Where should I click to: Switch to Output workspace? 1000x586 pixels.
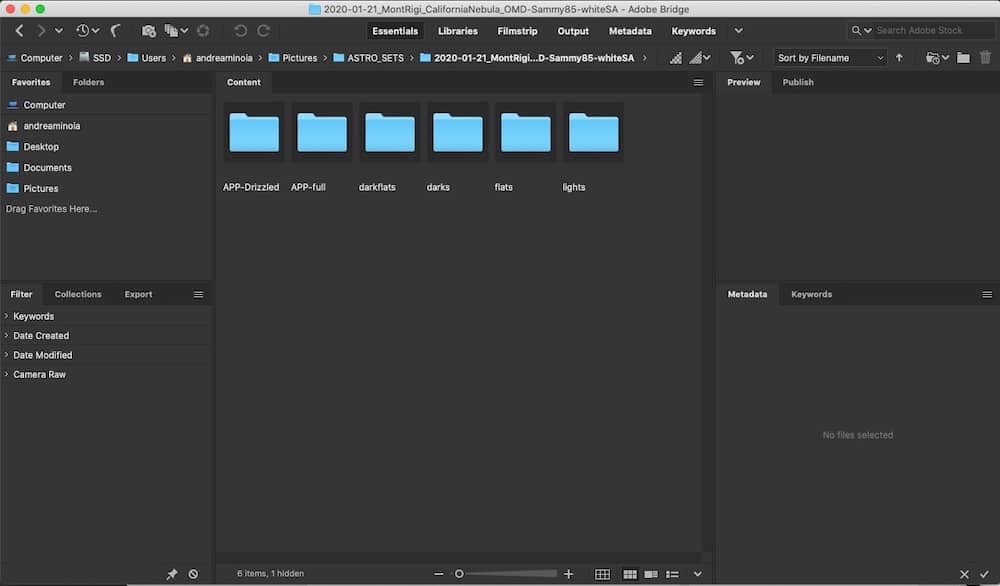(573, 31)
